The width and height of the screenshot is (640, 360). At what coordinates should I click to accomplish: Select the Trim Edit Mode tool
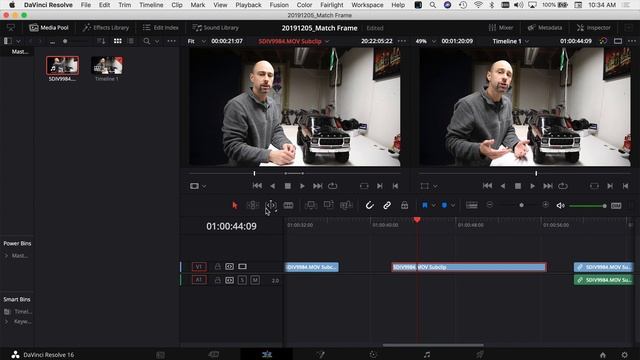(253, 205)
